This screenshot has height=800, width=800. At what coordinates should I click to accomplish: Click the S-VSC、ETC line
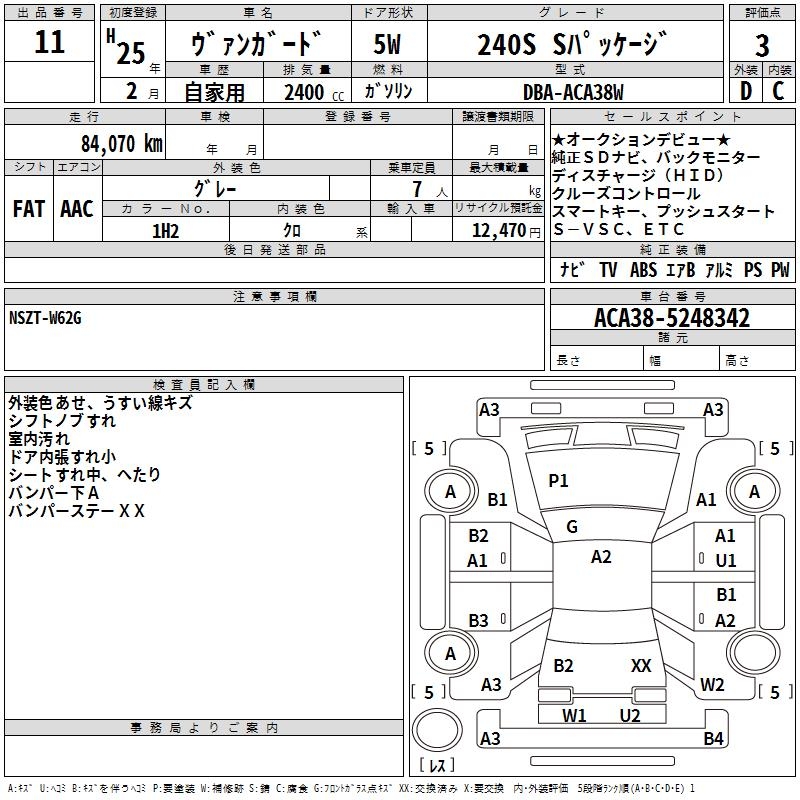click(618, 230)
